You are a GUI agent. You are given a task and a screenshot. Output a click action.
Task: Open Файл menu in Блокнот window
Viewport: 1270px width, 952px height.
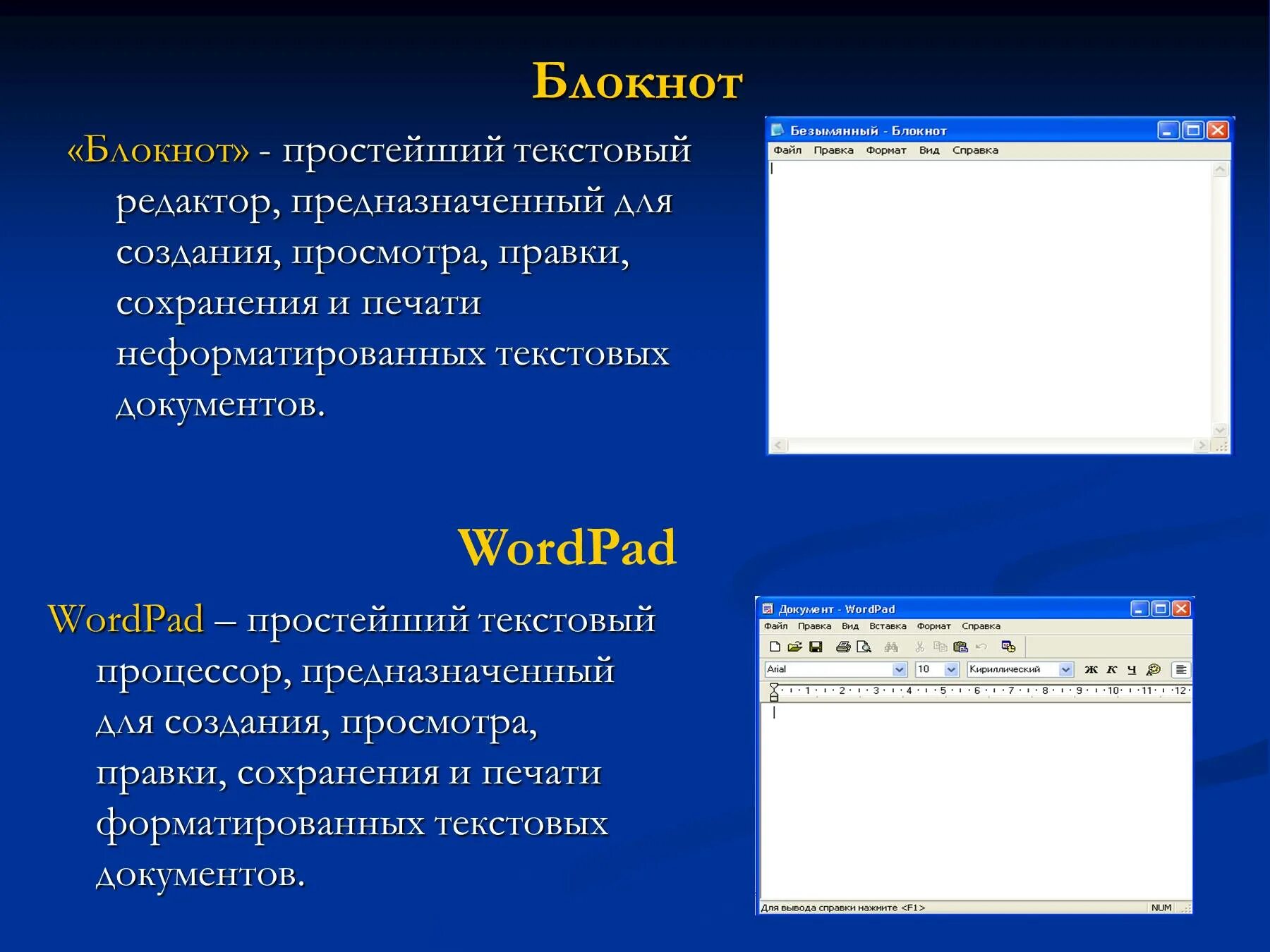(787, 150)
